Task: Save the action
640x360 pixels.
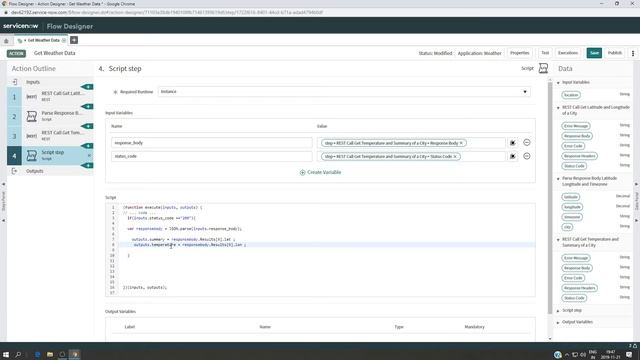Action: (594, 53)
